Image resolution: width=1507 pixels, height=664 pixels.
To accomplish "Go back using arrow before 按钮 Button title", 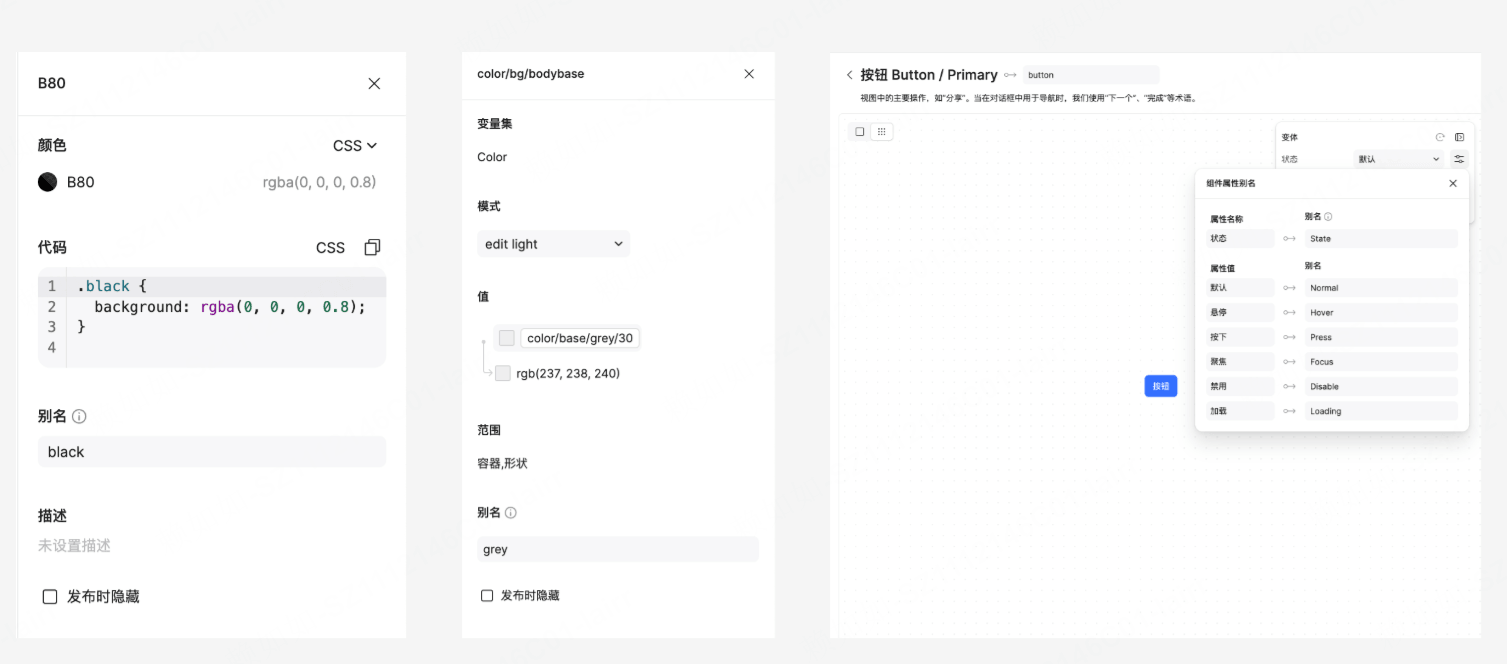I will tap(850, 75).
